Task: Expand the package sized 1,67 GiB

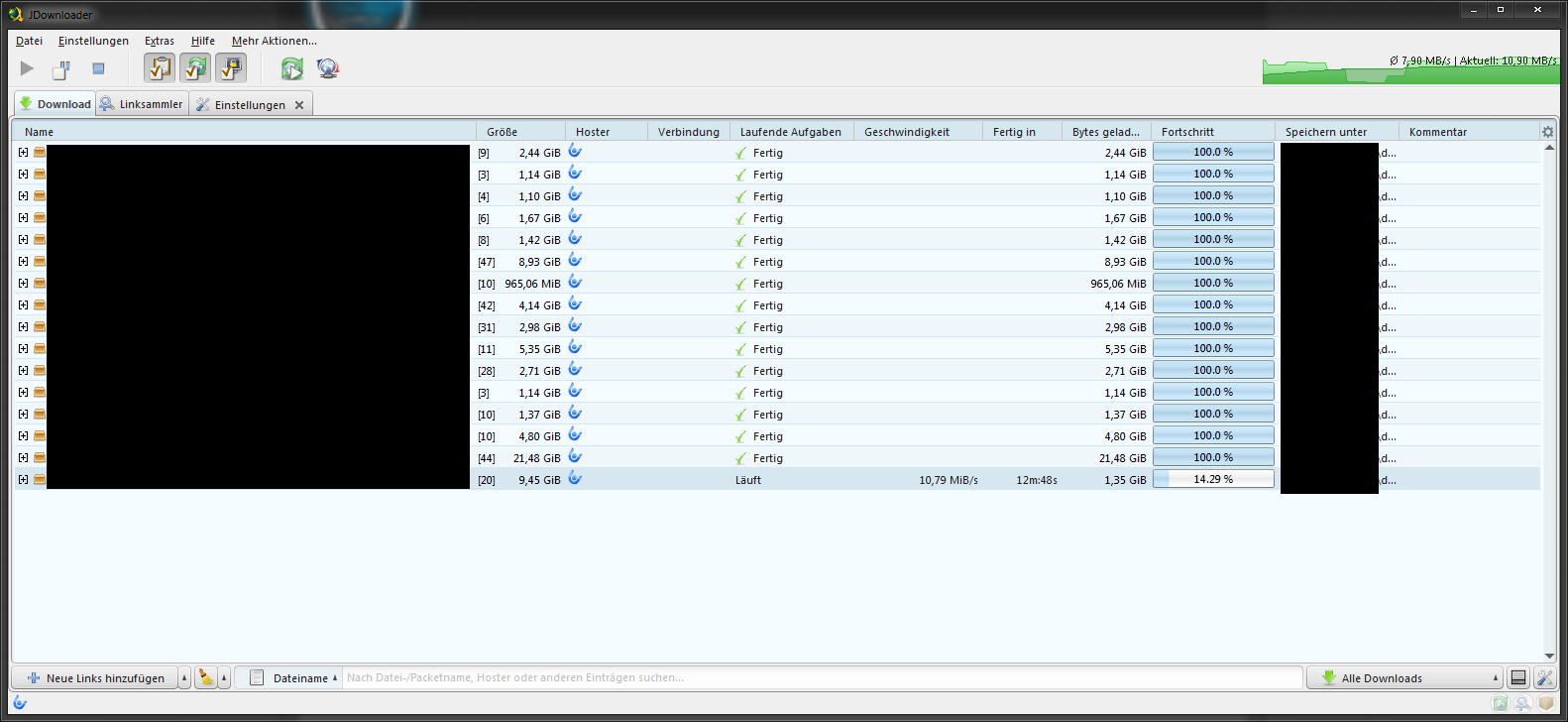Action: pos(23,218)
